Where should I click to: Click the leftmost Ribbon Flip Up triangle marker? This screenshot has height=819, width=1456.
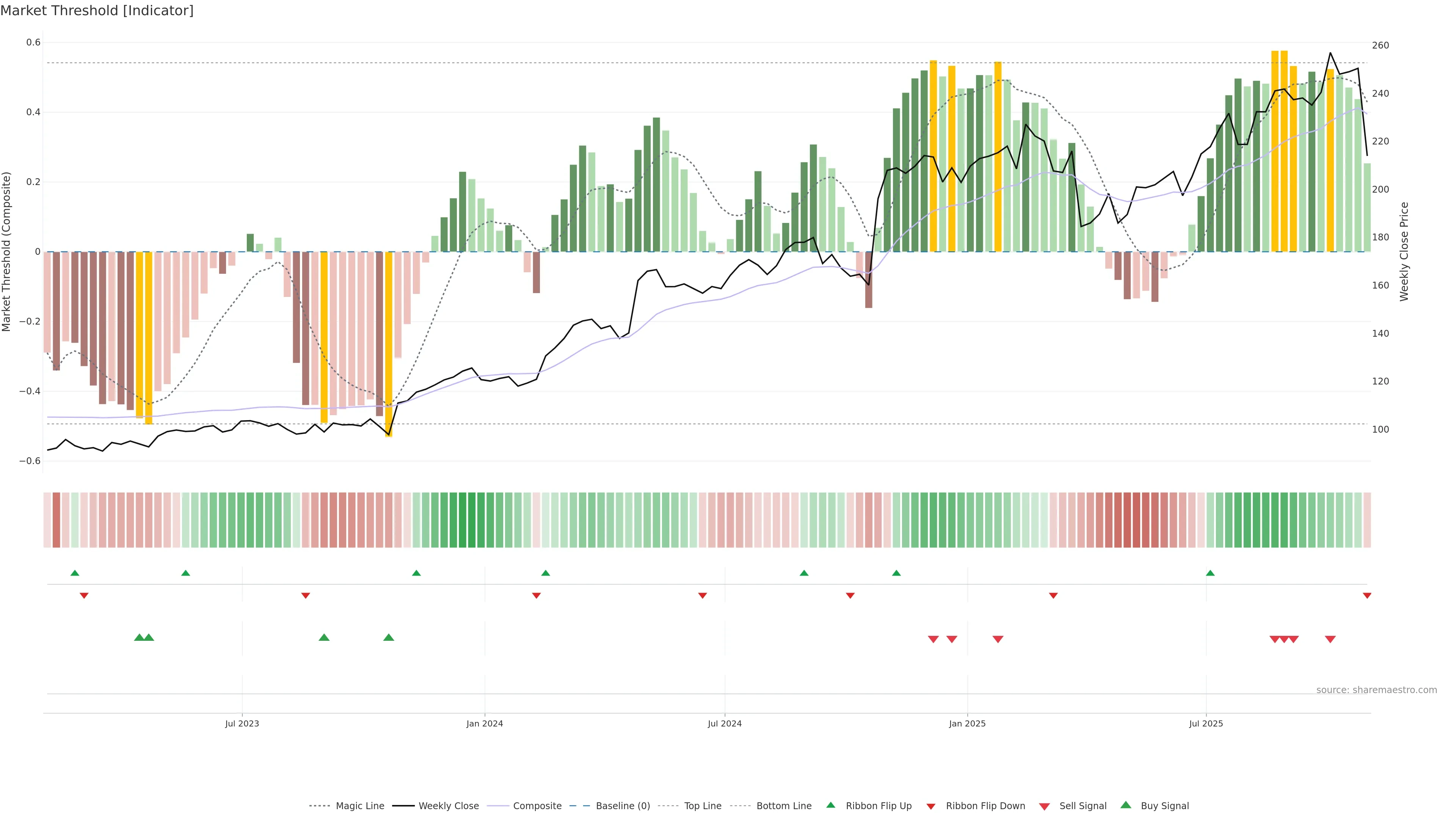point(75,573)
